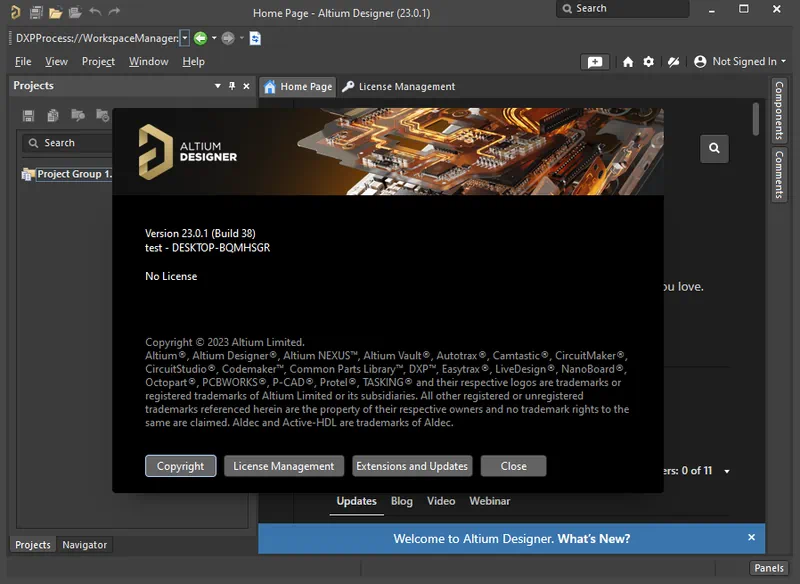Select the Webinar tab
This screenshot has height=584, width=800.
coord(490,501)
